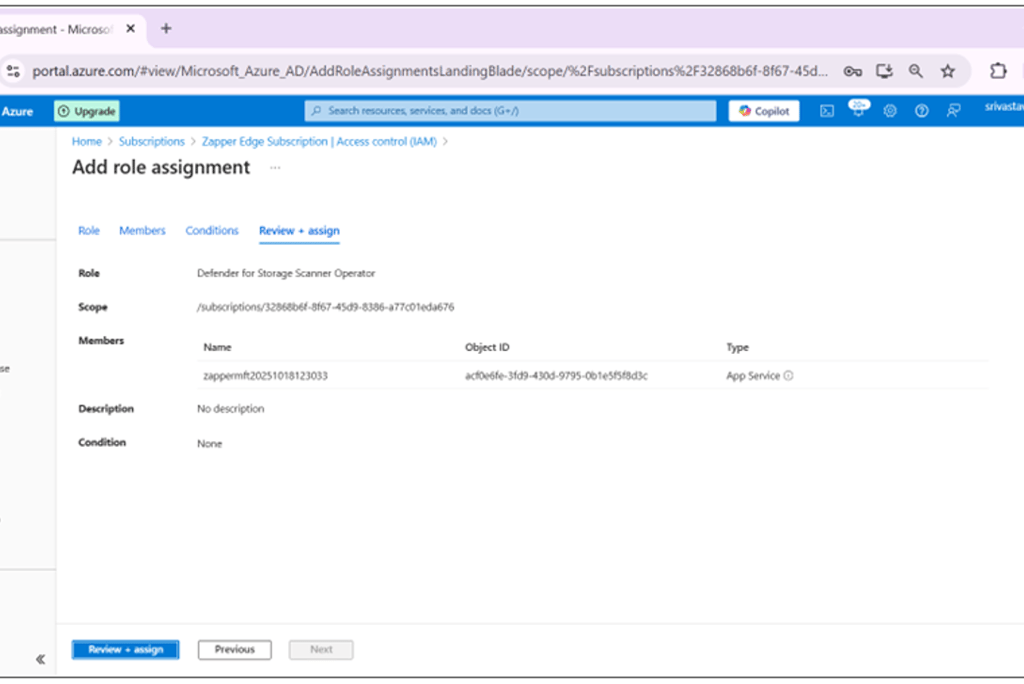The height and width of the screenshot is (684, 1024).
Task: Click the Upgrade button in Azure header
Action: click(87, 111)
